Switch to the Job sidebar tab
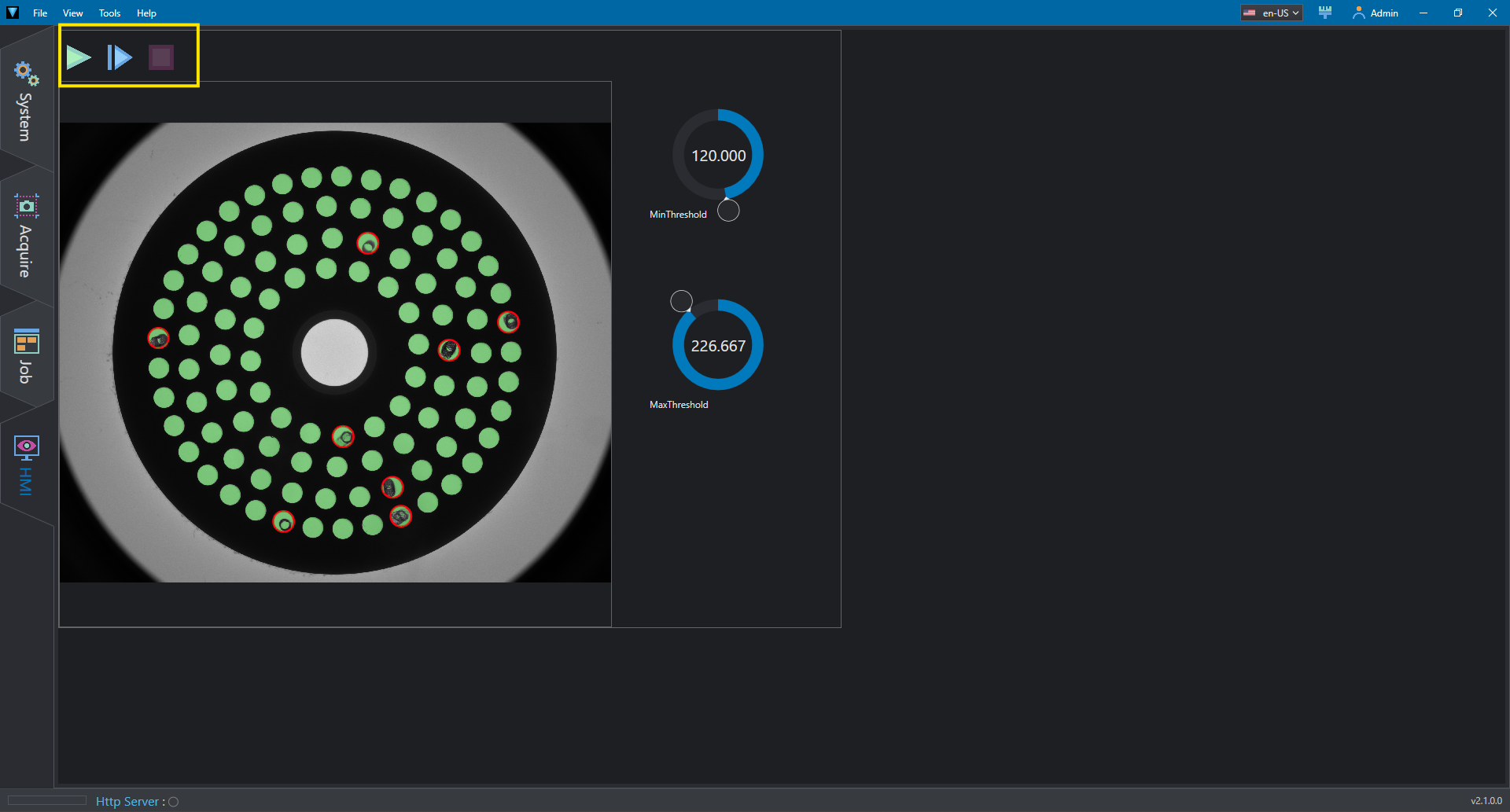The width and height of the screenshot is (1510, 812). coord(26,356)
